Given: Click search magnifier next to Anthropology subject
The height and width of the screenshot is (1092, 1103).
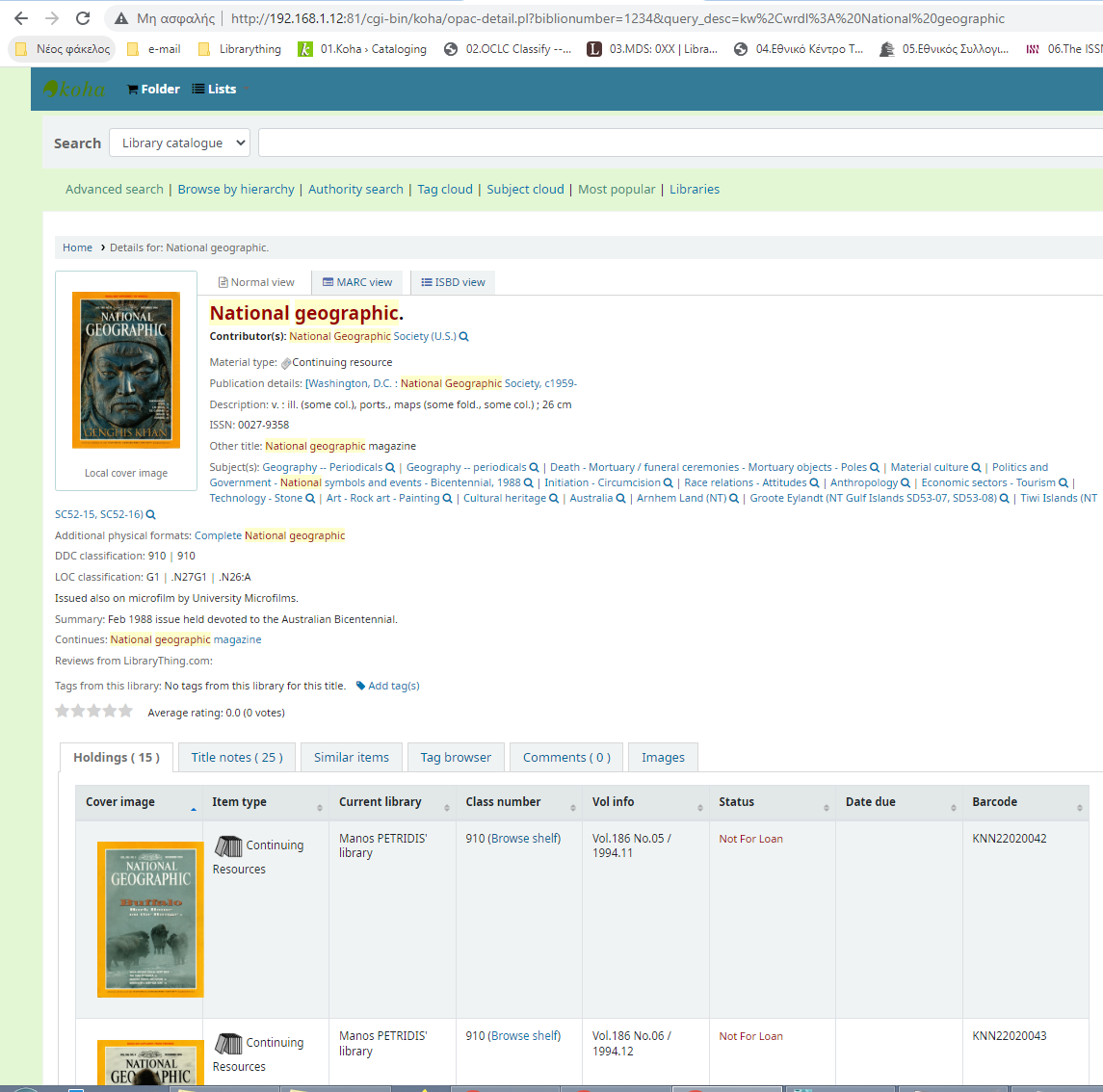Looking at the screenshot, I should tap(906, 483).
